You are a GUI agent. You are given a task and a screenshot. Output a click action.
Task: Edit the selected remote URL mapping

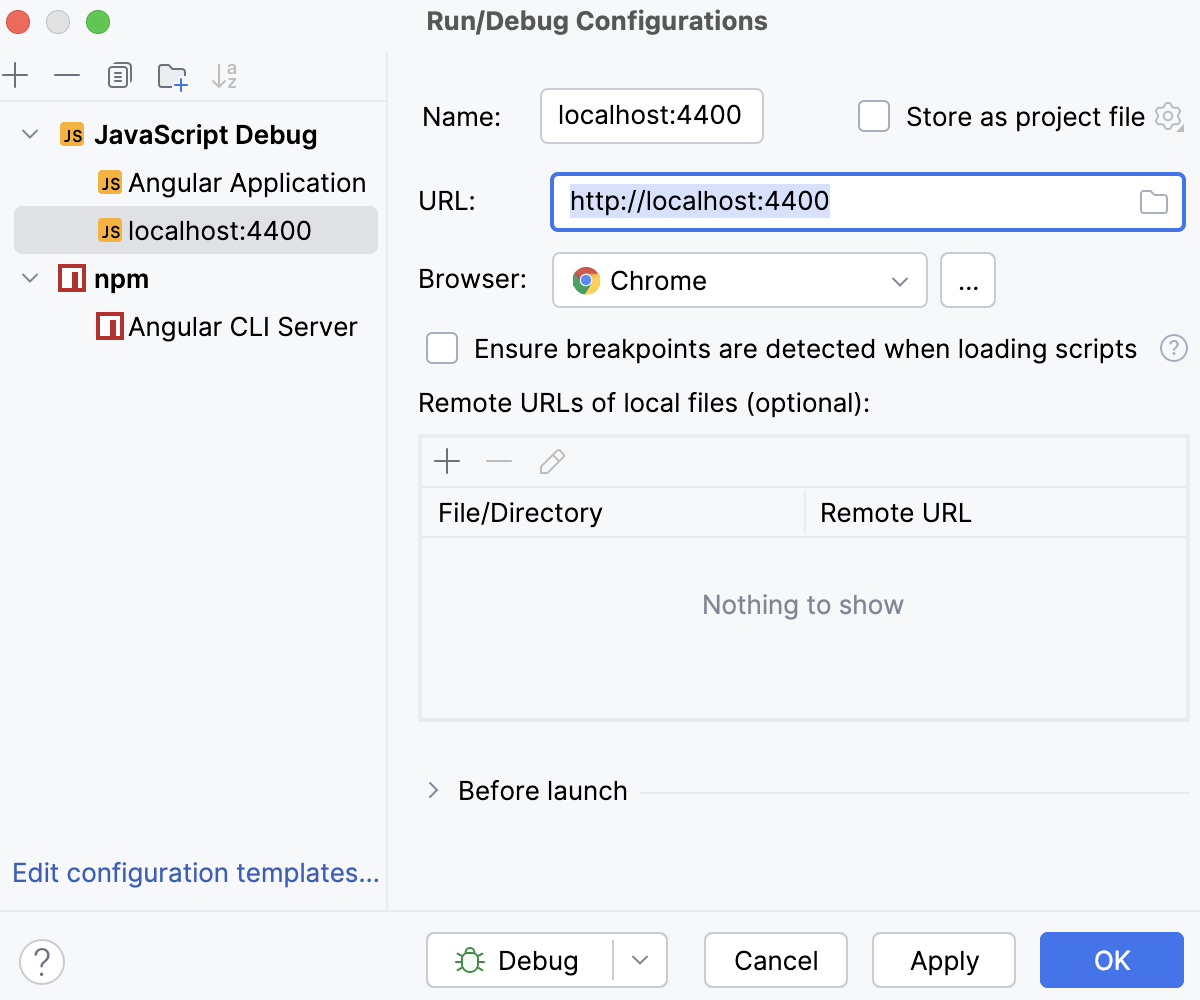pyautogui.click(x=551, y=461)
